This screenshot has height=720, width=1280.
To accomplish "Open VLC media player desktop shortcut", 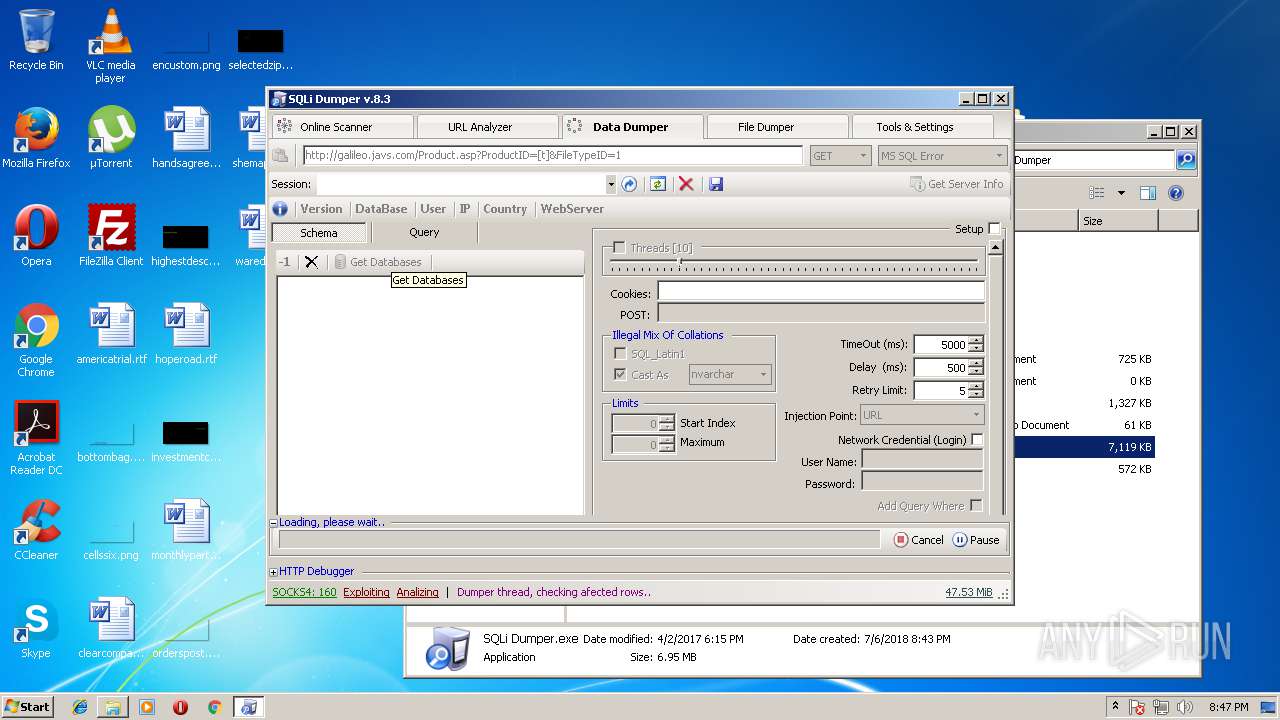I will coord(110,47).
